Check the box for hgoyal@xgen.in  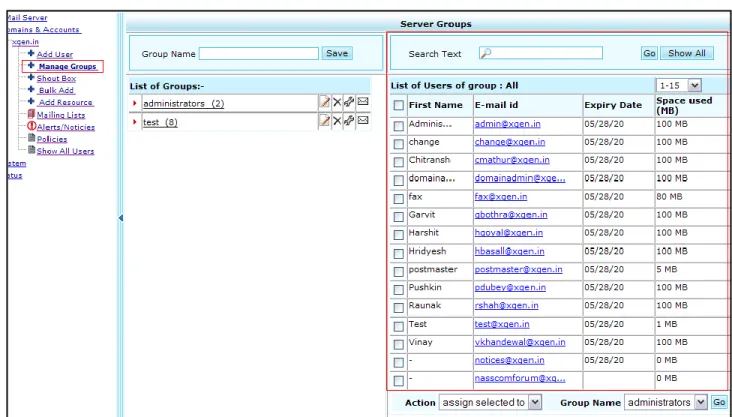tap(398, 235)
